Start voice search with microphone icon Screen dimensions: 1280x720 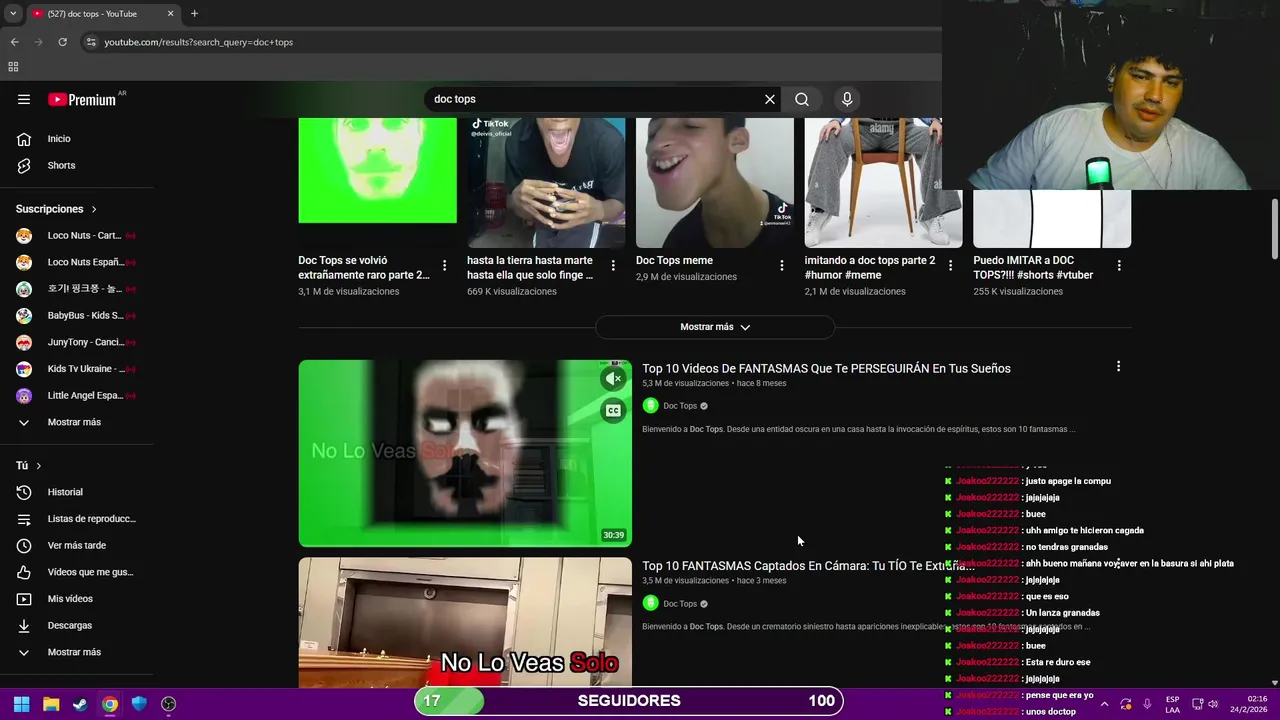tap(847, 99)
